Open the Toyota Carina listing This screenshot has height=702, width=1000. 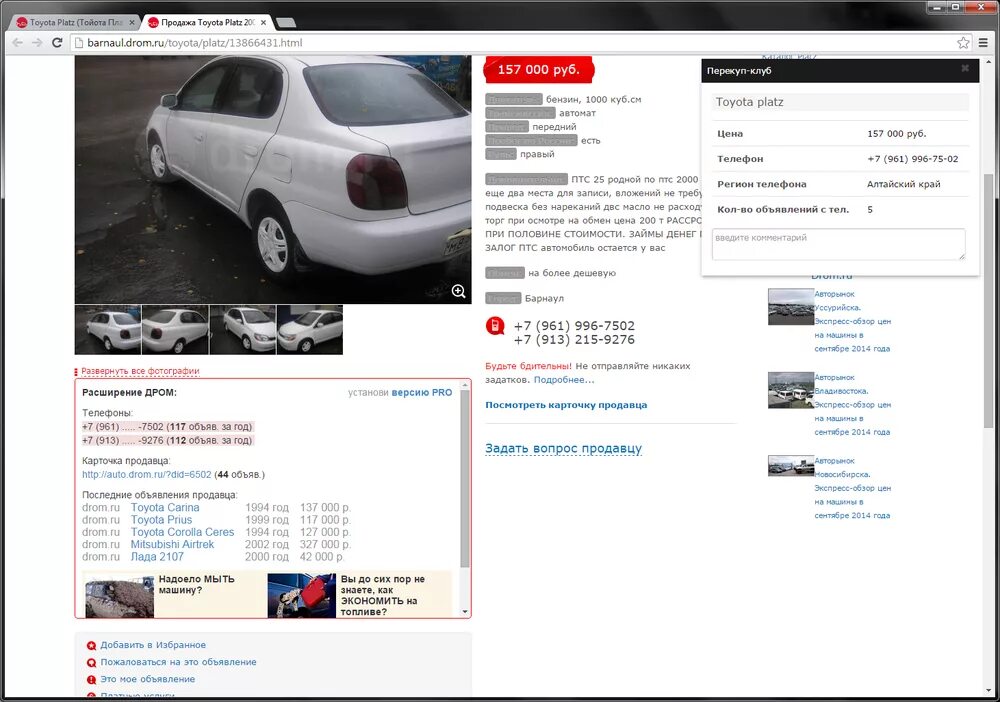165,508
